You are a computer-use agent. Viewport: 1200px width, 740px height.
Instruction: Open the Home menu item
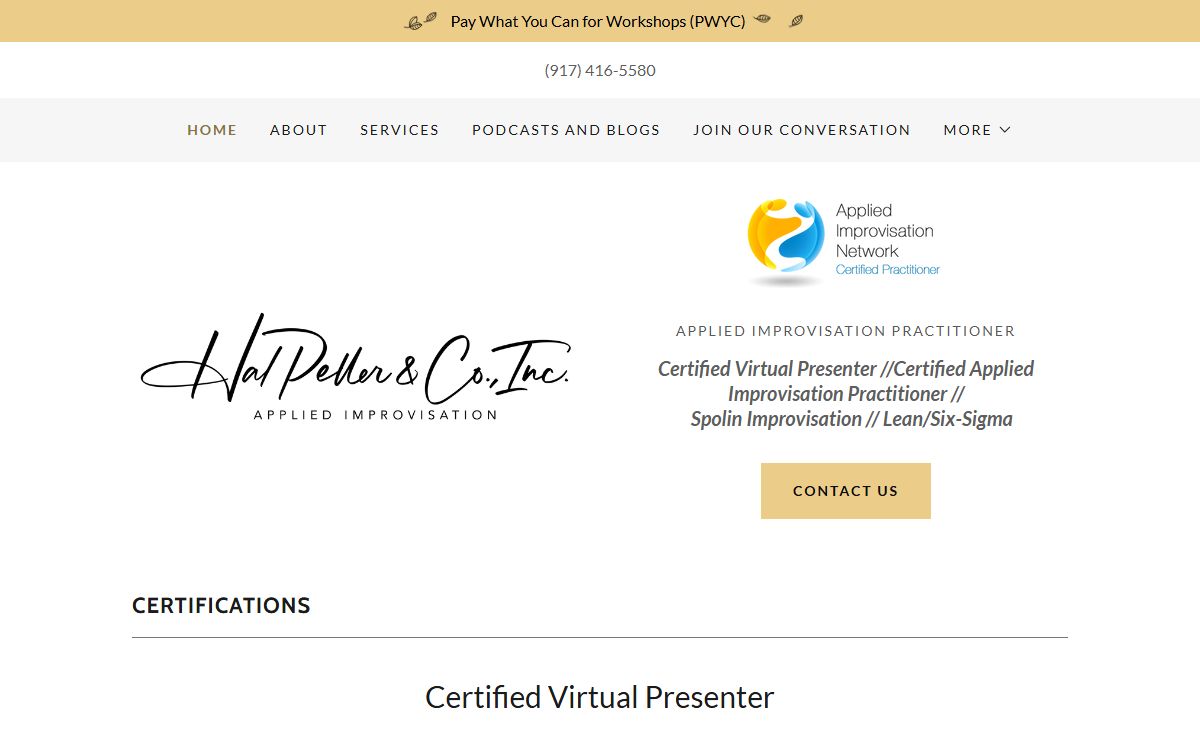pos(212,130)
